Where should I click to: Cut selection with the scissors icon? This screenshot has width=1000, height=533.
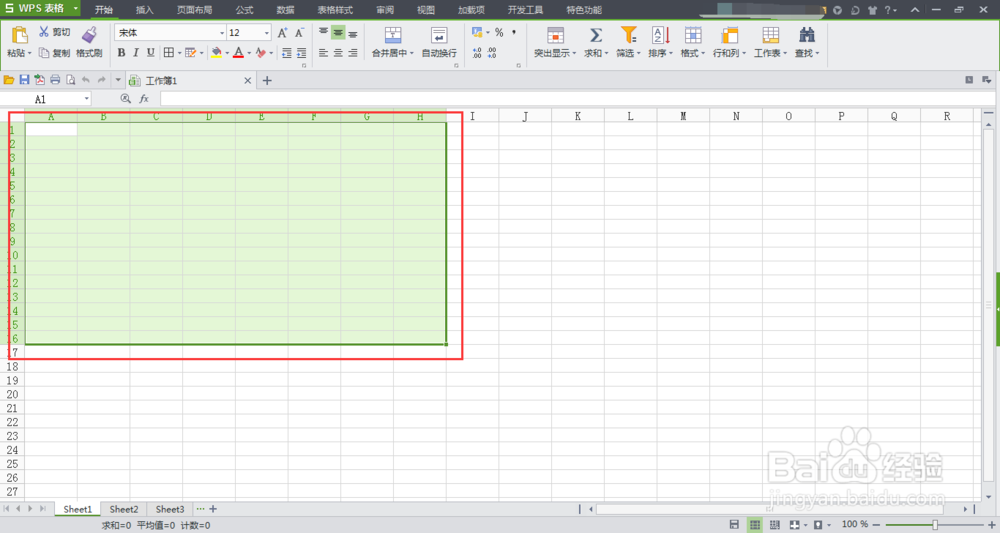click(x=44, y=32)
